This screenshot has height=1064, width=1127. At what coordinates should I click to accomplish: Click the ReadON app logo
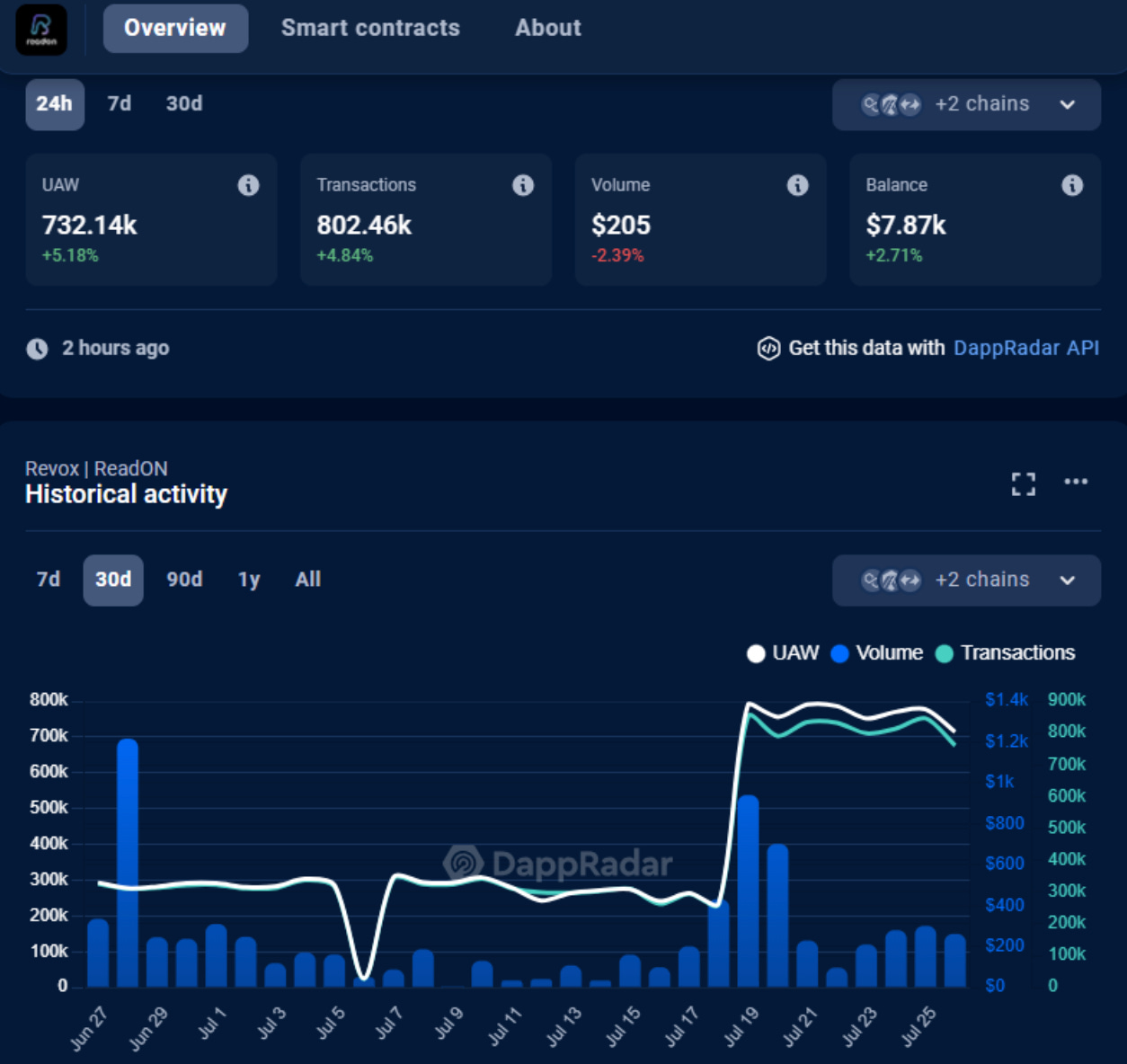tap(41, 30)
